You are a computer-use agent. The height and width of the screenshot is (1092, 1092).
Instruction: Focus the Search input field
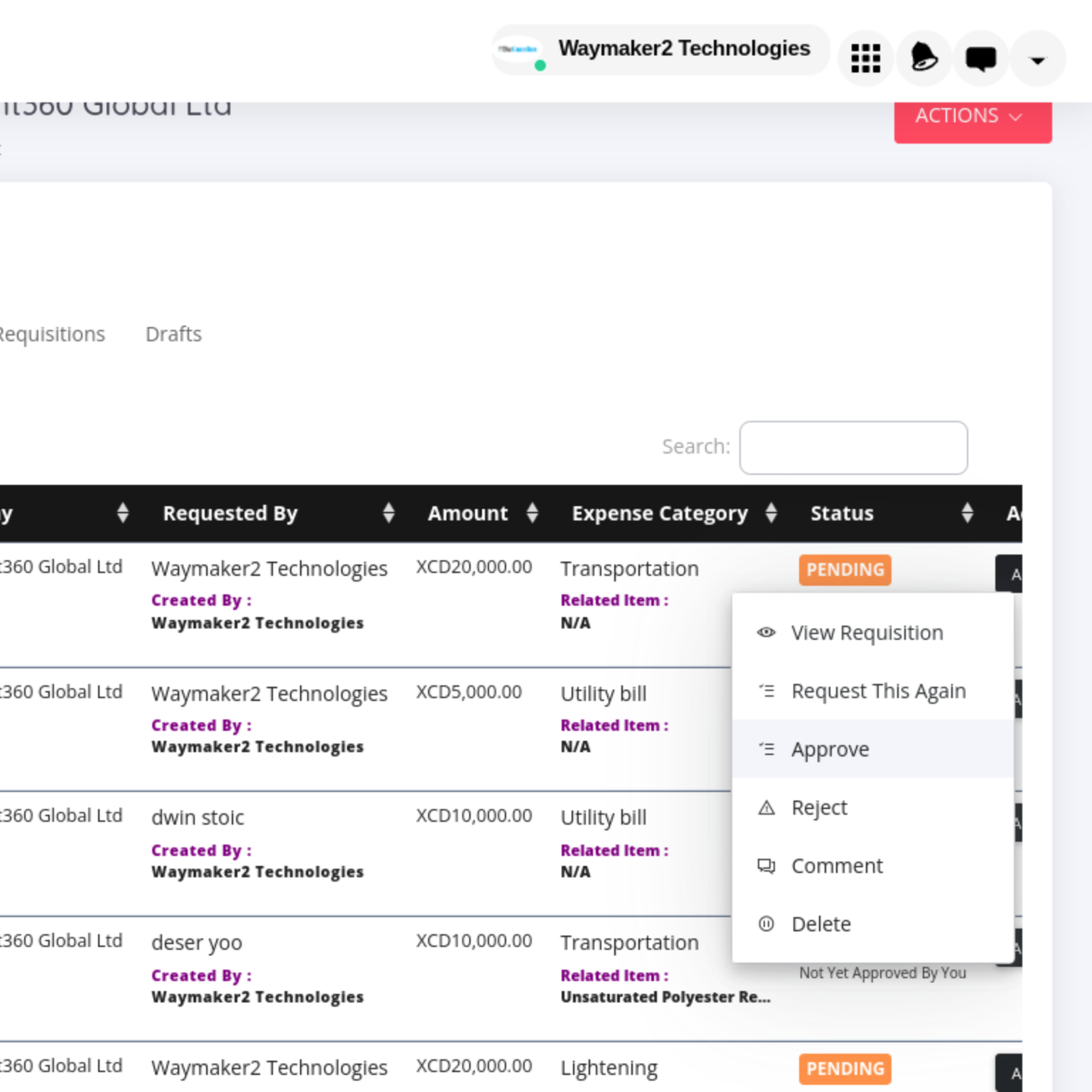coord(853,448)
